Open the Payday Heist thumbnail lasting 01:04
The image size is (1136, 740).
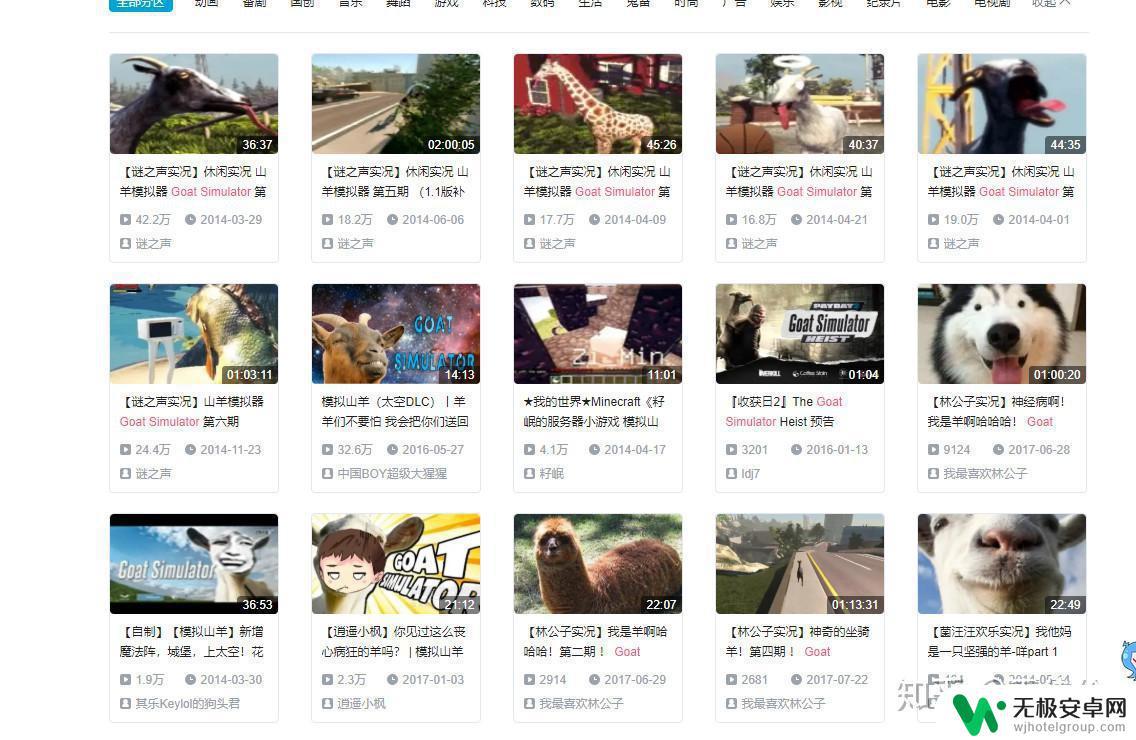(x=800, y=334)
